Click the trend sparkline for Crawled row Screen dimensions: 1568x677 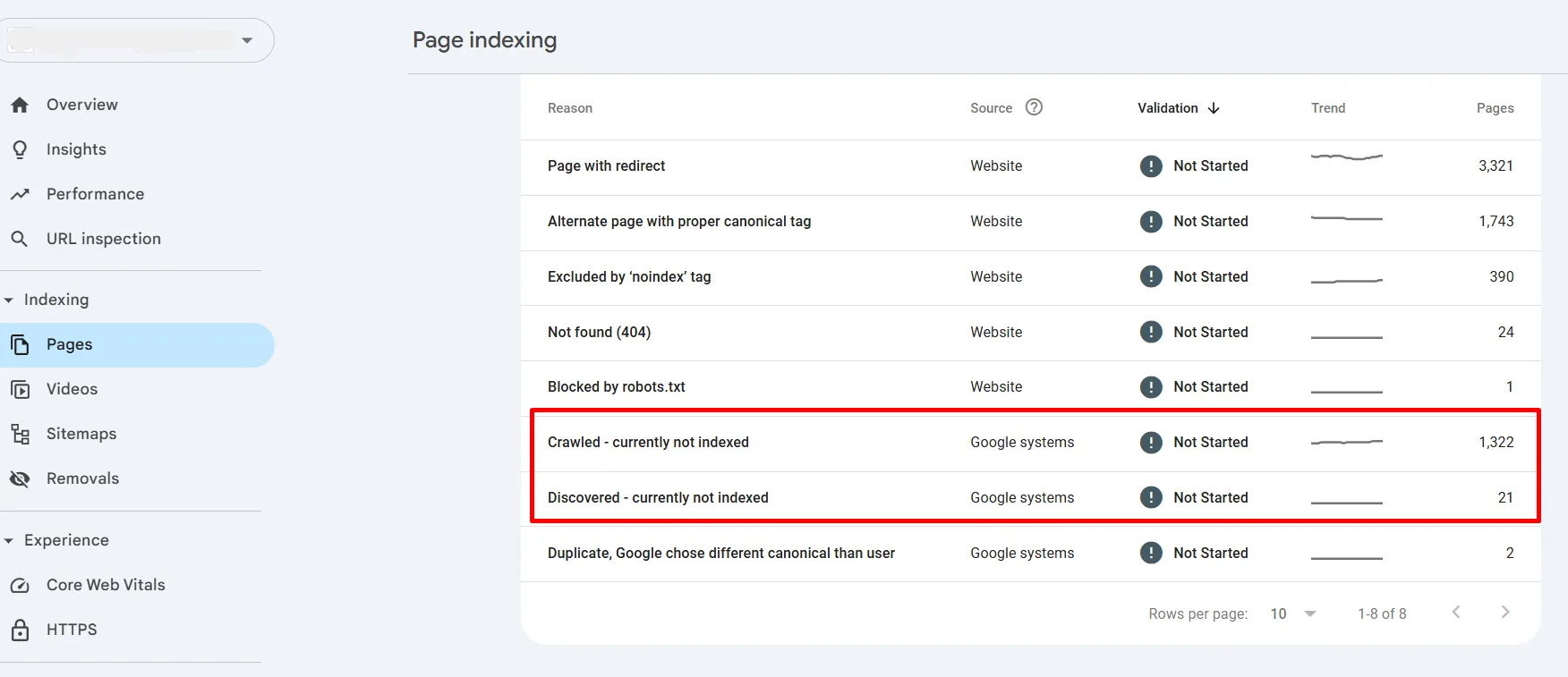click(x=1347, y=442)
